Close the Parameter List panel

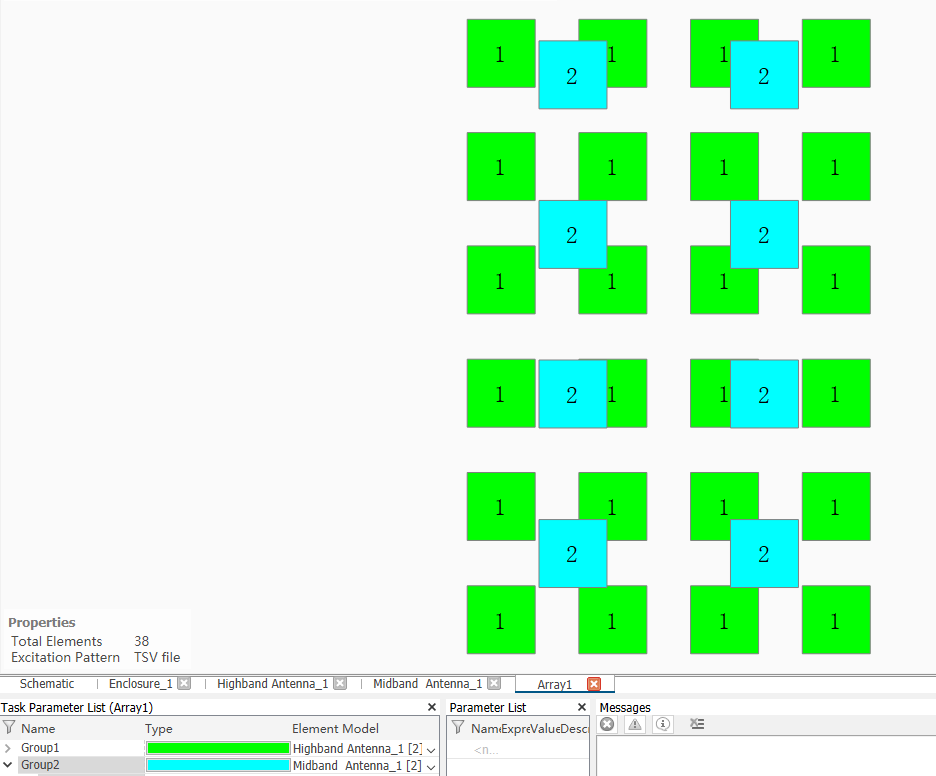pyautogui.click(x=583, y=707)
